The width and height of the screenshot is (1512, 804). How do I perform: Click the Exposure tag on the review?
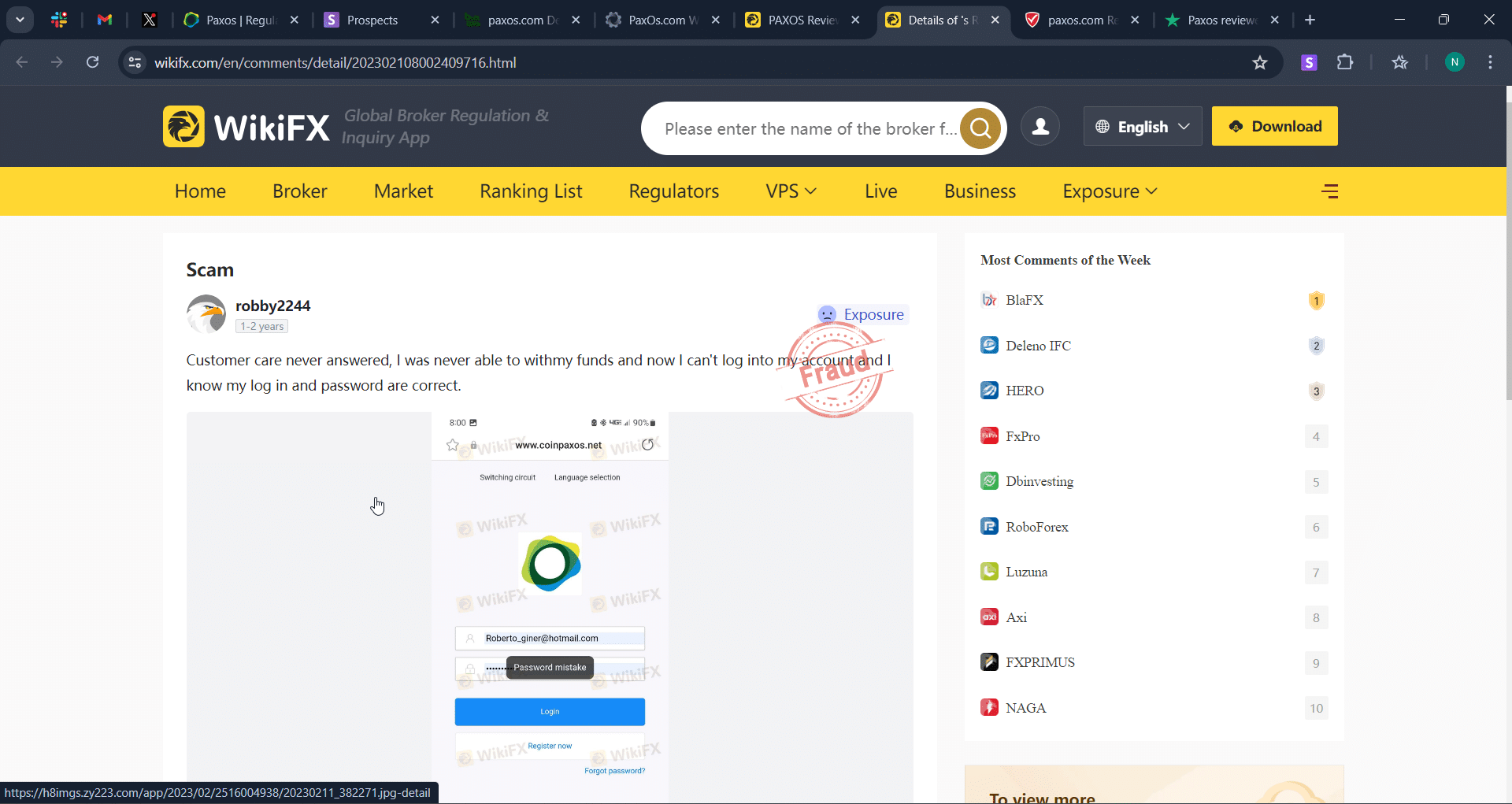pyautogui.click(x=863, y=314)
